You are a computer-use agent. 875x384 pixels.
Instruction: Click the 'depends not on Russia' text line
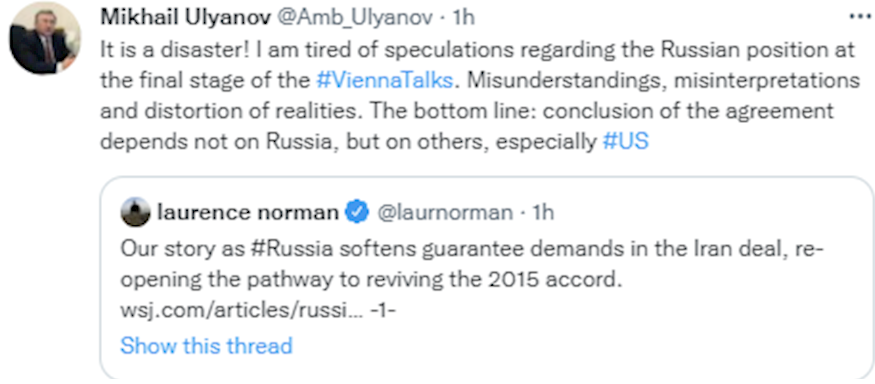tap(220, 142)
